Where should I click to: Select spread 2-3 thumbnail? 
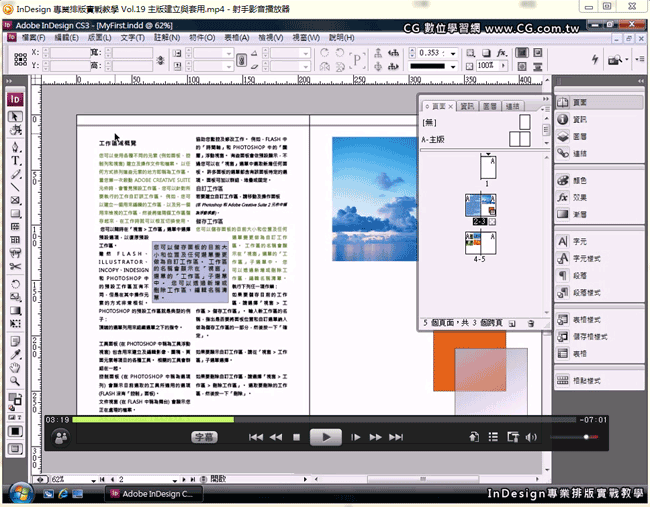pyautogui.click(x=480, y=205)
